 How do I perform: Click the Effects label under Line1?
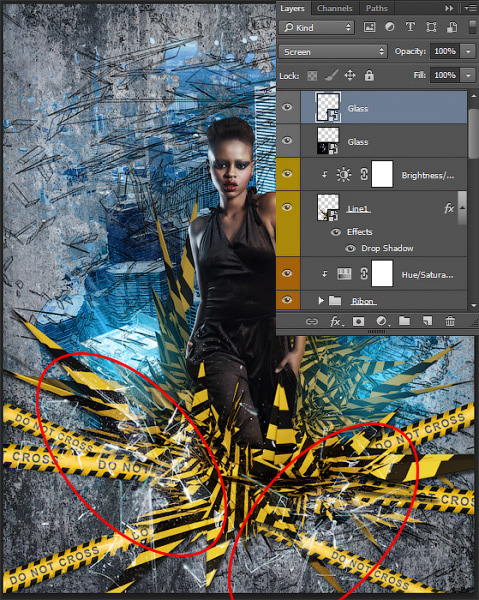359,232
